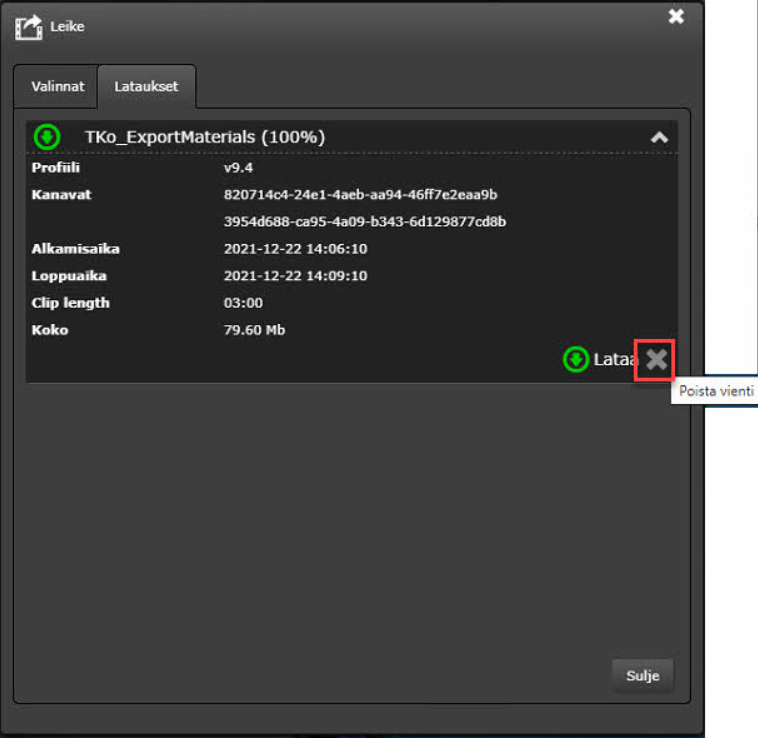This screenshot has height=738, width=758.
Task: Click the TKo_ExportMaterials (100%) header title
Action: coord(204,137)
